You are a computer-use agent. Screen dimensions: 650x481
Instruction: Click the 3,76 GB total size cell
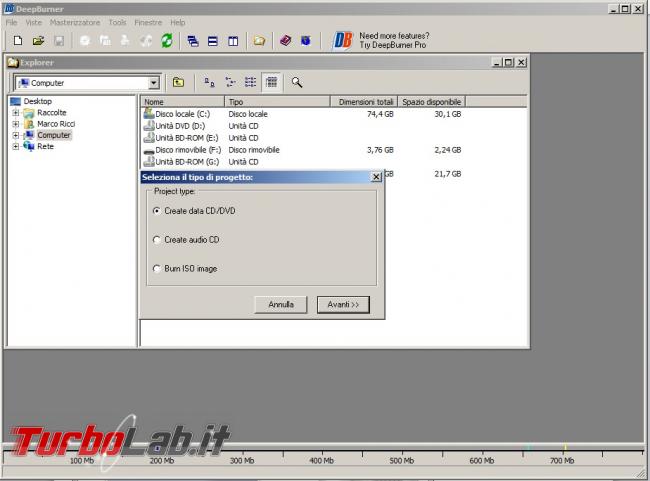tap(380, 150)
